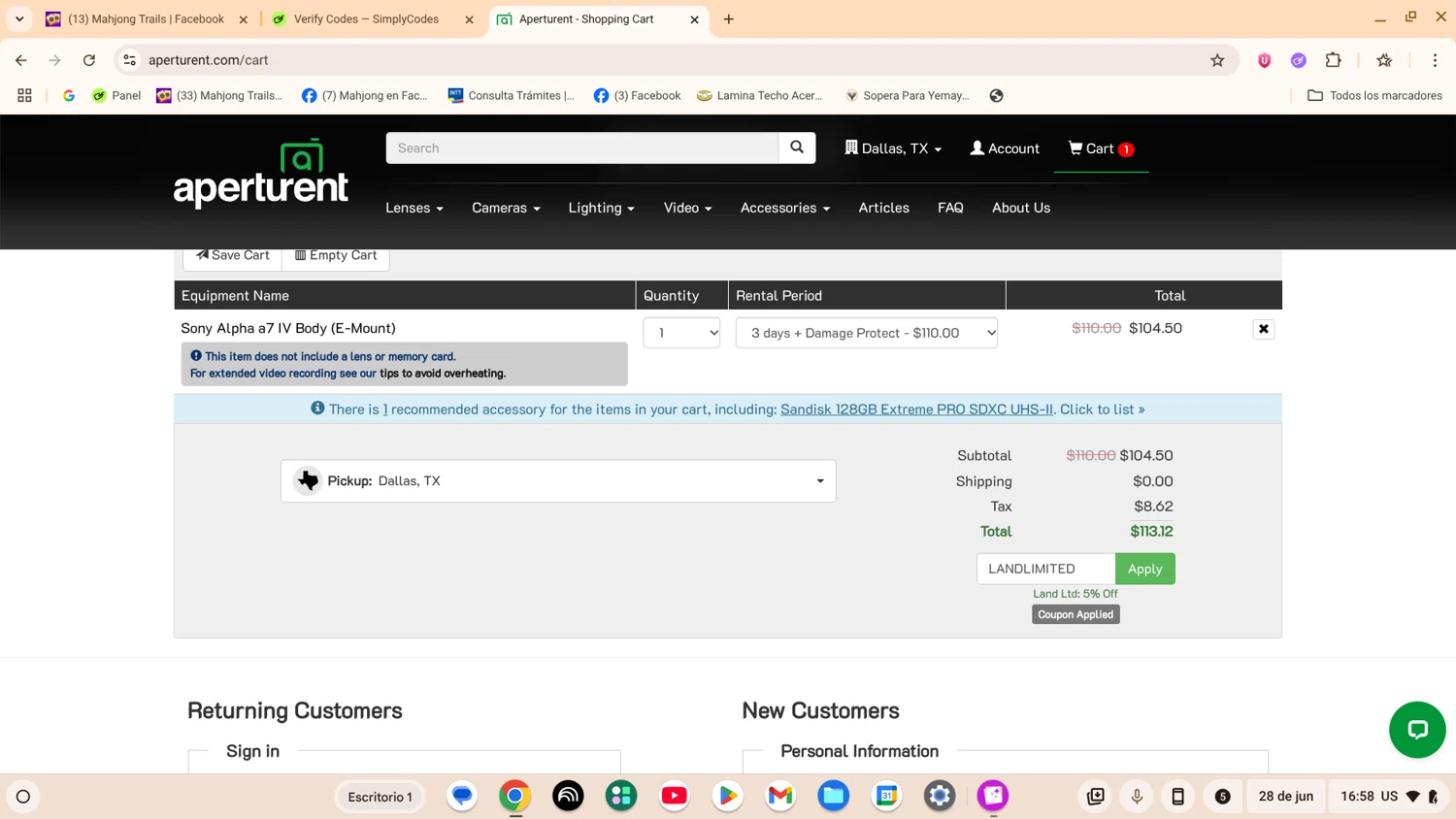This screenshot has width=1456, height=819.
Task: Open Play Store from the taskbar
Action: (727, 796)
